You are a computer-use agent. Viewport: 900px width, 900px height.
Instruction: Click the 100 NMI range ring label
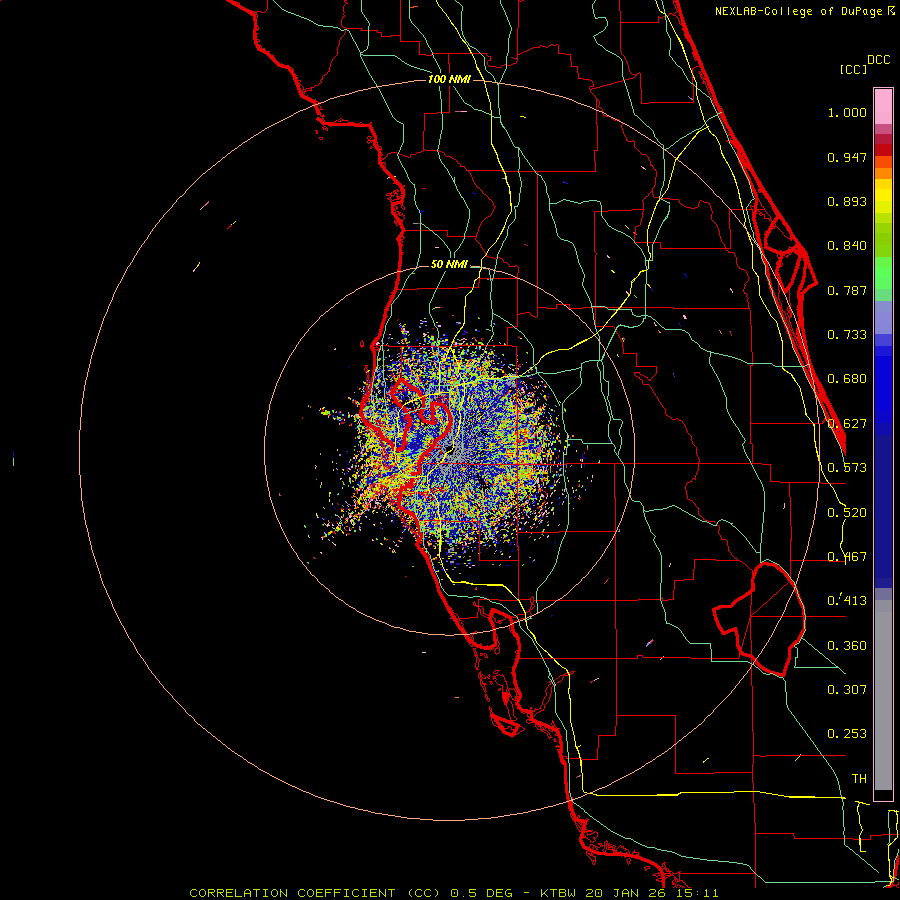click(x=449, y=79)
